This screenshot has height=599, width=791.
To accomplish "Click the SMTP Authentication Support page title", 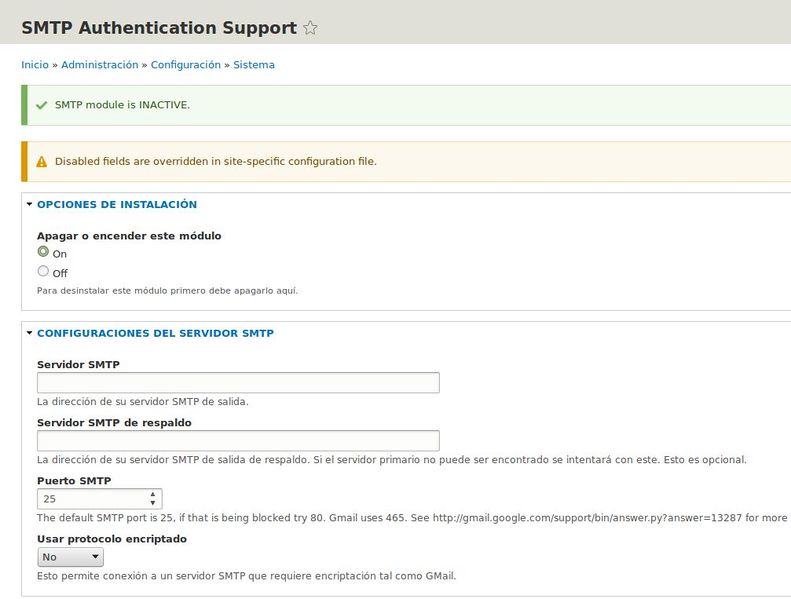I will 159,27.
